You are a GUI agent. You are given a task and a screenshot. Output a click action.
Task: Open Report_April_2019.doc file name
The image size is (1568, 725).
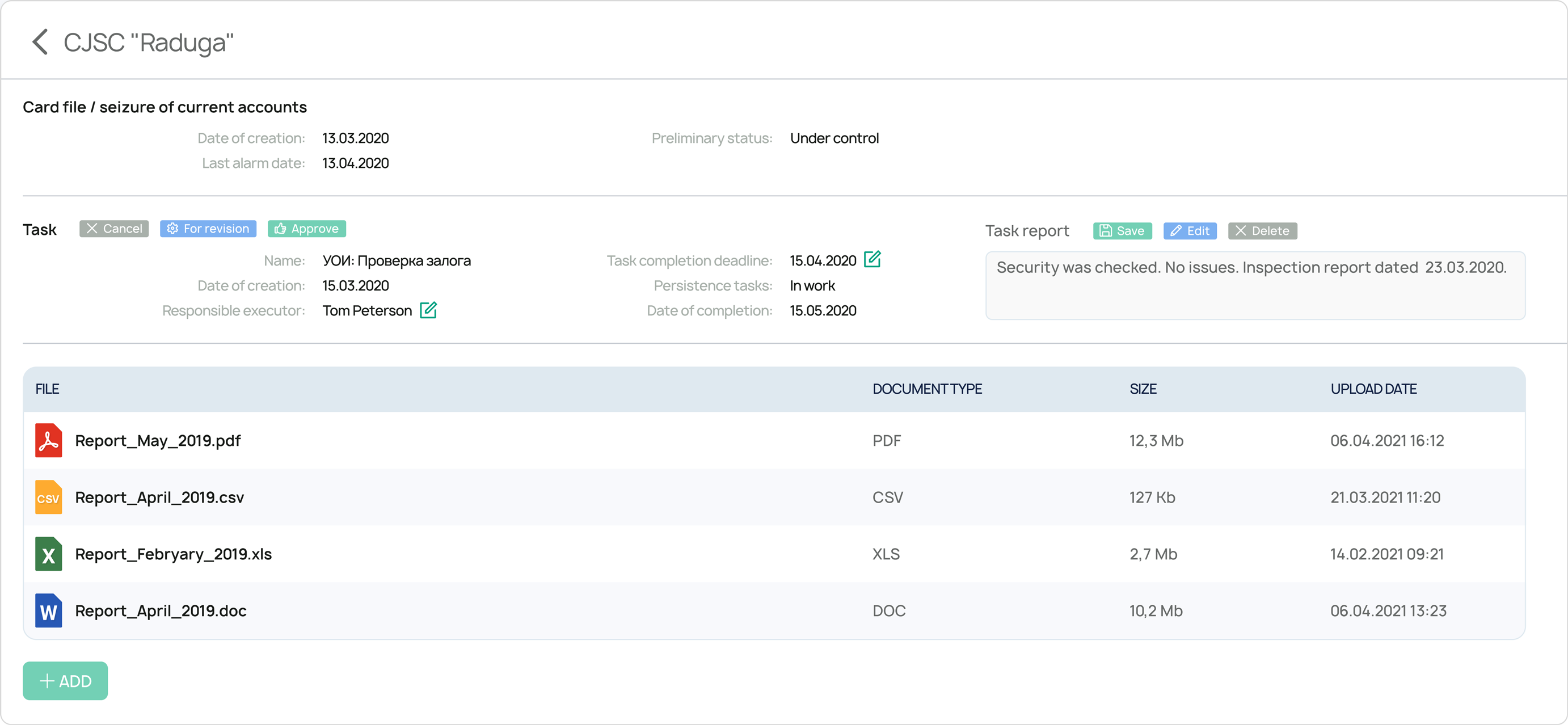161,610
